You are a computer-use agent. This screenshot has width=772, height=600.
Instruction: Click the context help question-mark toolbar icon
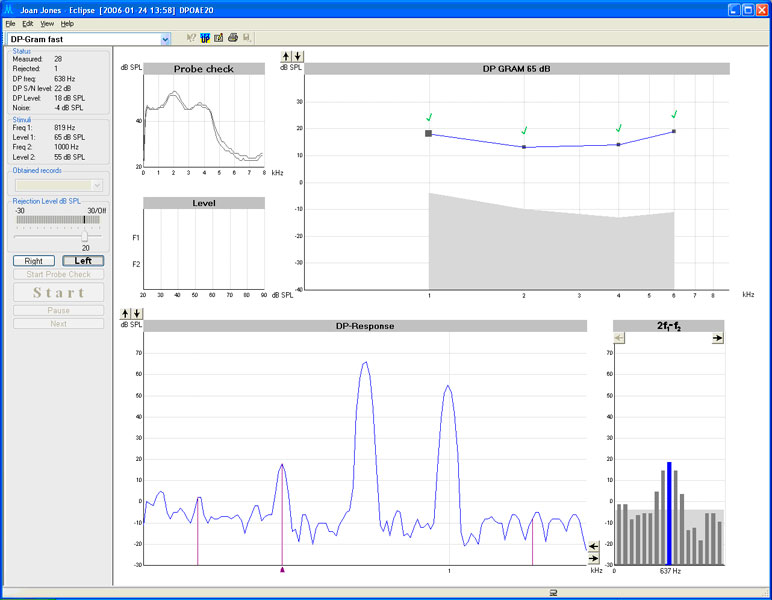coord(192,38)
